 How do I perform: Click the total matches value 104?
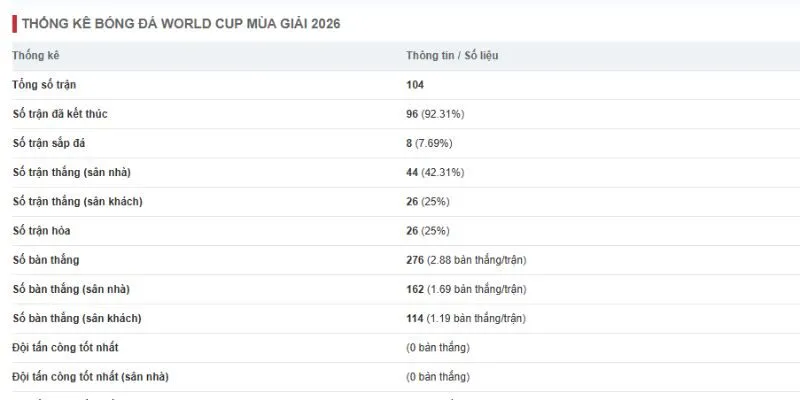[x=415, y=85]
